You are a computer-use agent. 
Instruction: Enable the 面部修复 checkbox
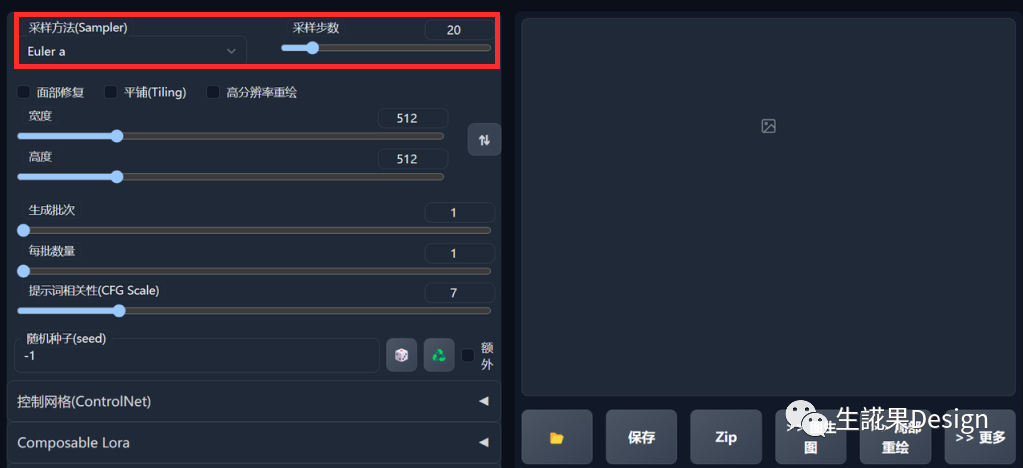pos(23,92)
